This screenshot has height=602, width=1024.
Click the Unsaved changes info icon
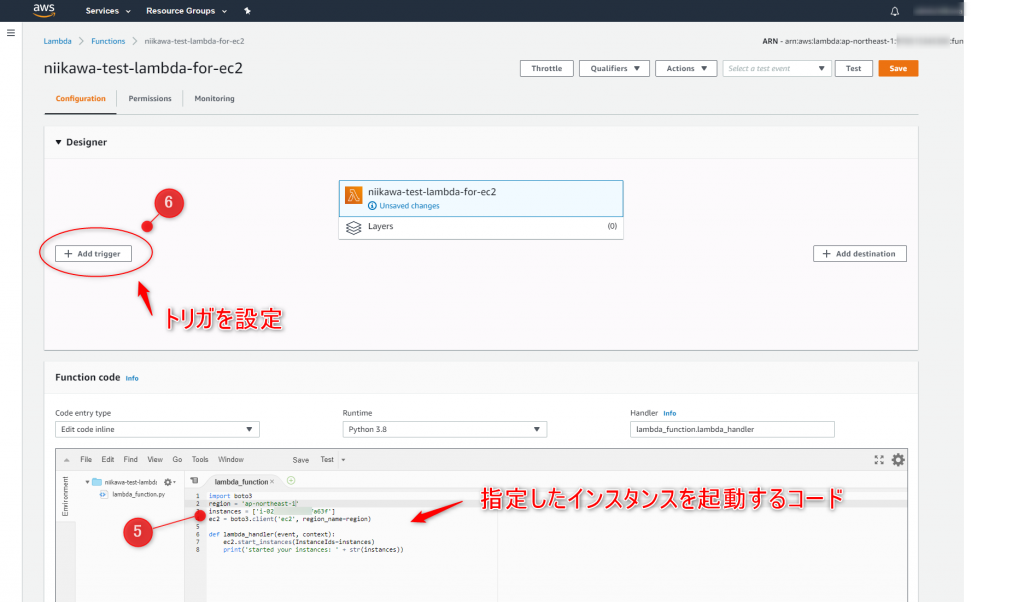click(372, 206)
